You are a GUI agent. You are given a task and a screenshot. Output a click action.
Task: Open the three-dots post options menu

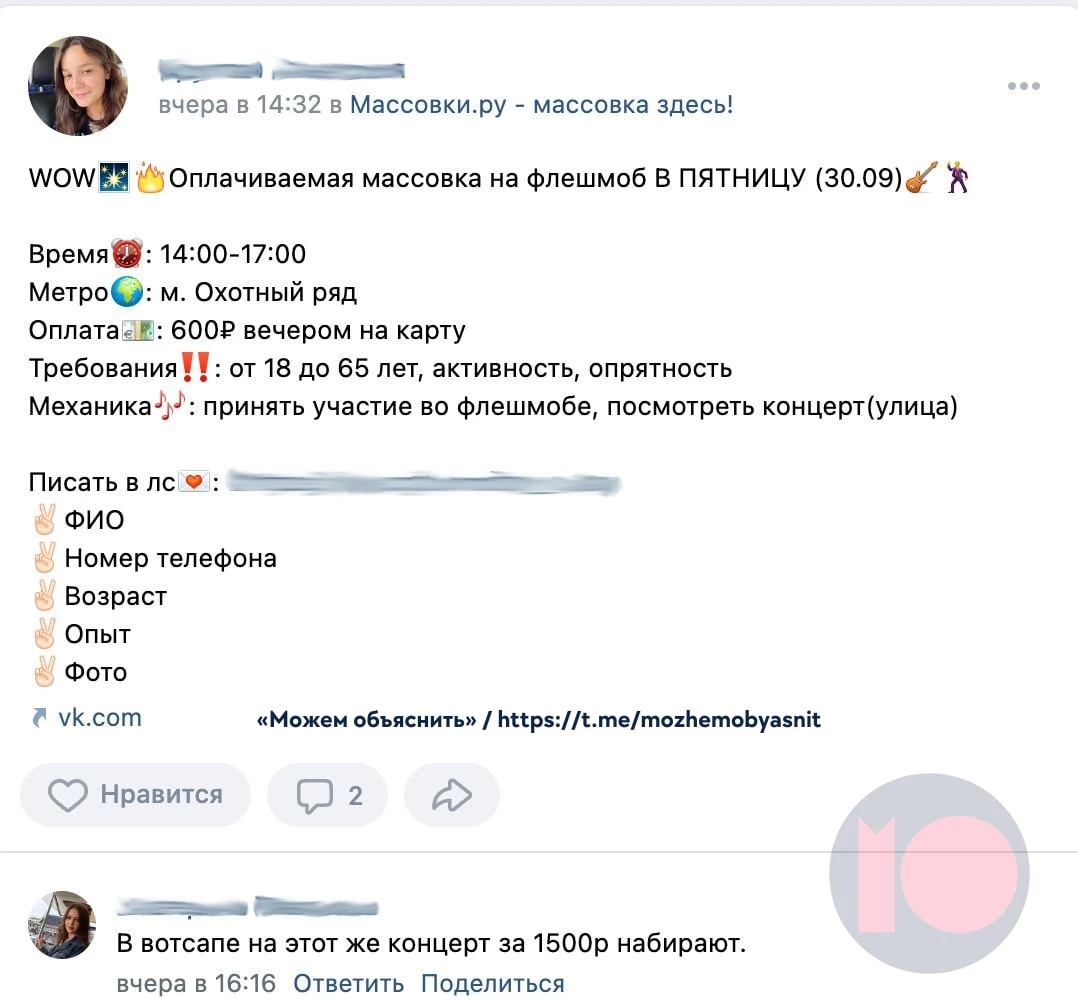pos(1023,86)
